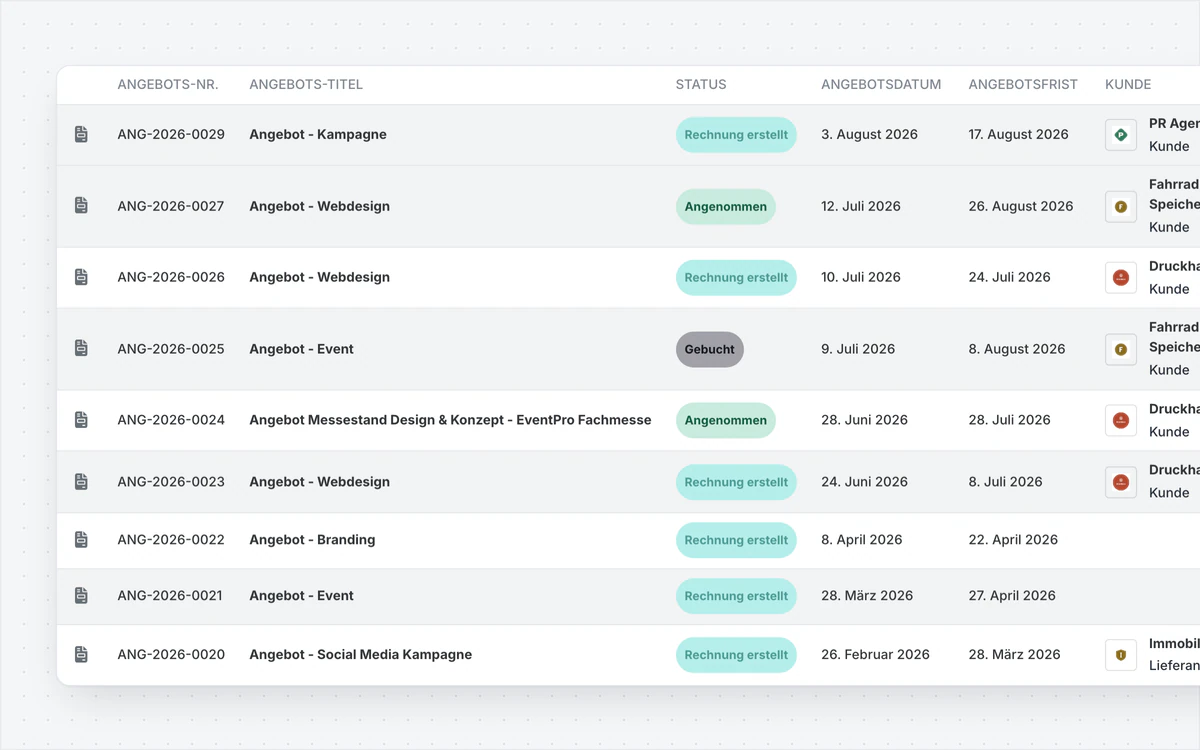Select title Angebot - Social Media Kampagne

[x=360, y=654]
